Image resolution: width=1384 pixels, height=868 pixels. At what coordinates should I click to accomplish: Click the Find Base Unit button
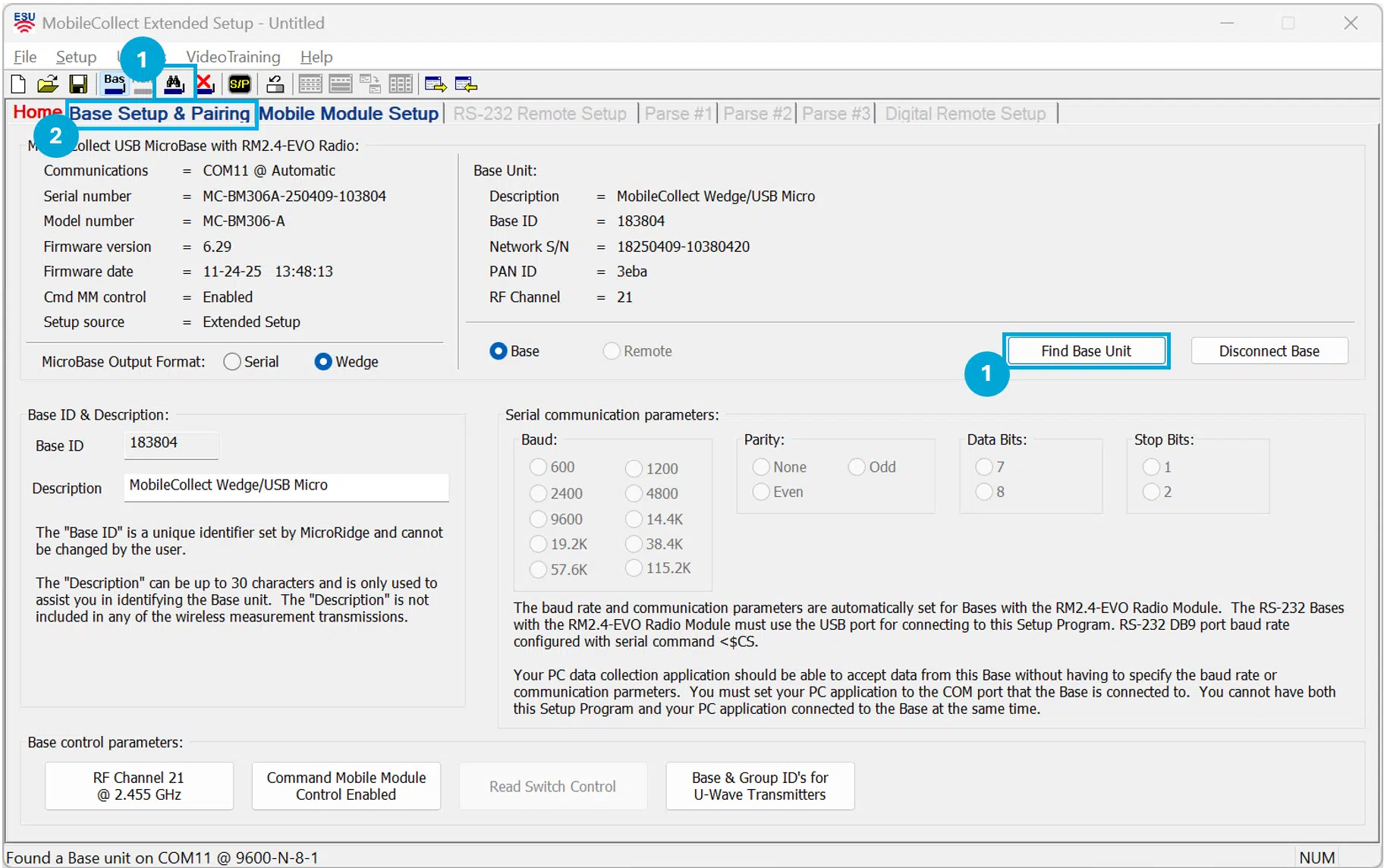(x=1086, y=351)
